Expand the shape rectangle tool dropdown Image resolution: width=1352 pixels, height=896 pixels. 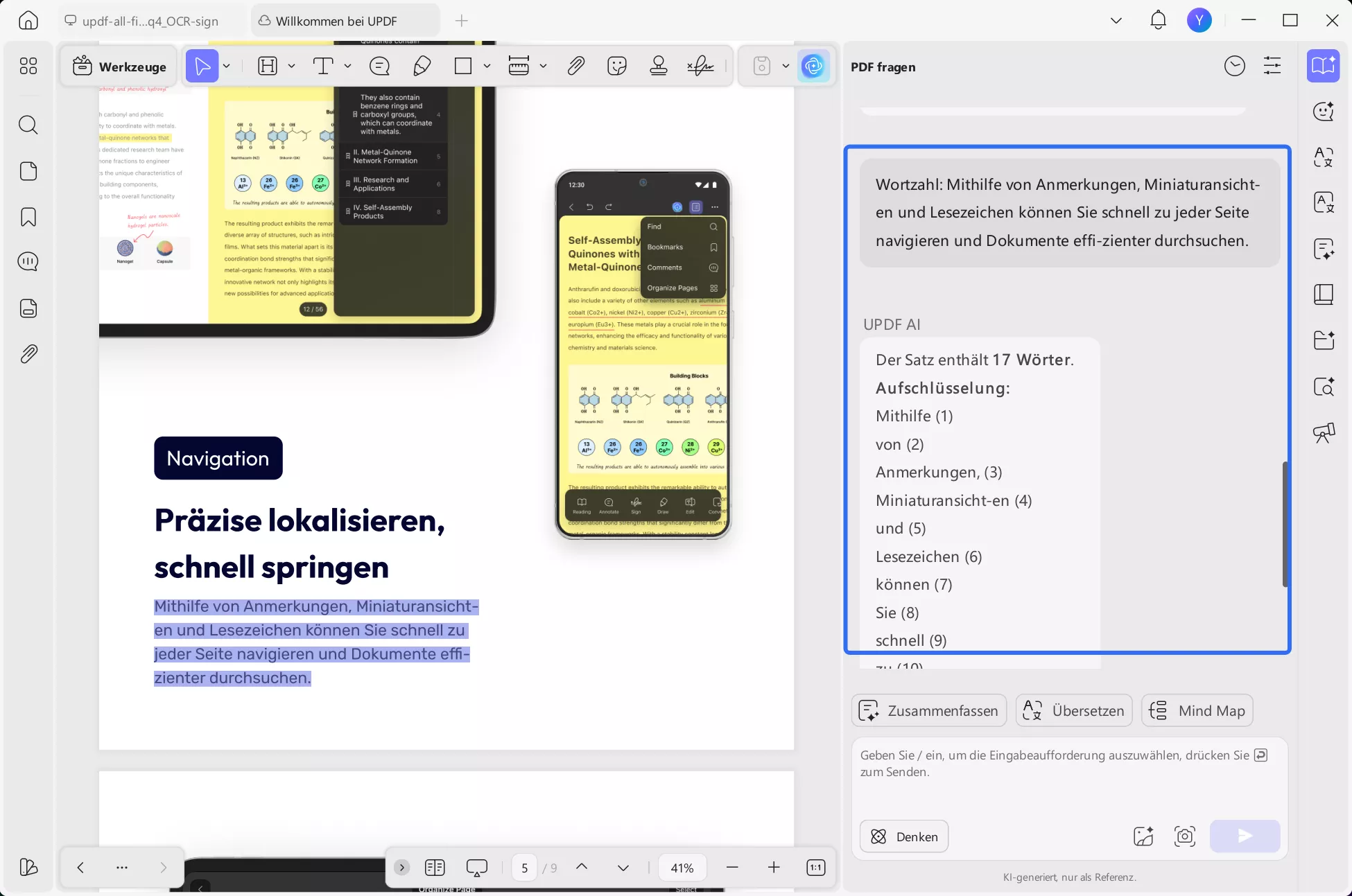[487, 67]
